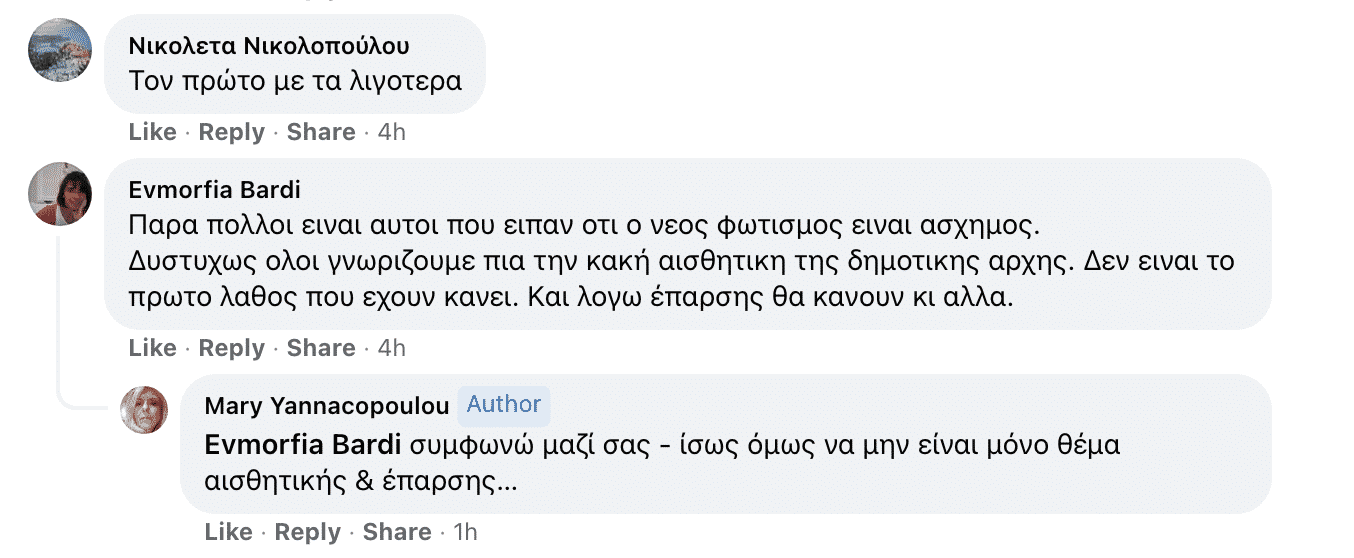1354x558 pixels.
Task: Reply to Mary Yannacopoulou's reply
Action: (308, 532)
